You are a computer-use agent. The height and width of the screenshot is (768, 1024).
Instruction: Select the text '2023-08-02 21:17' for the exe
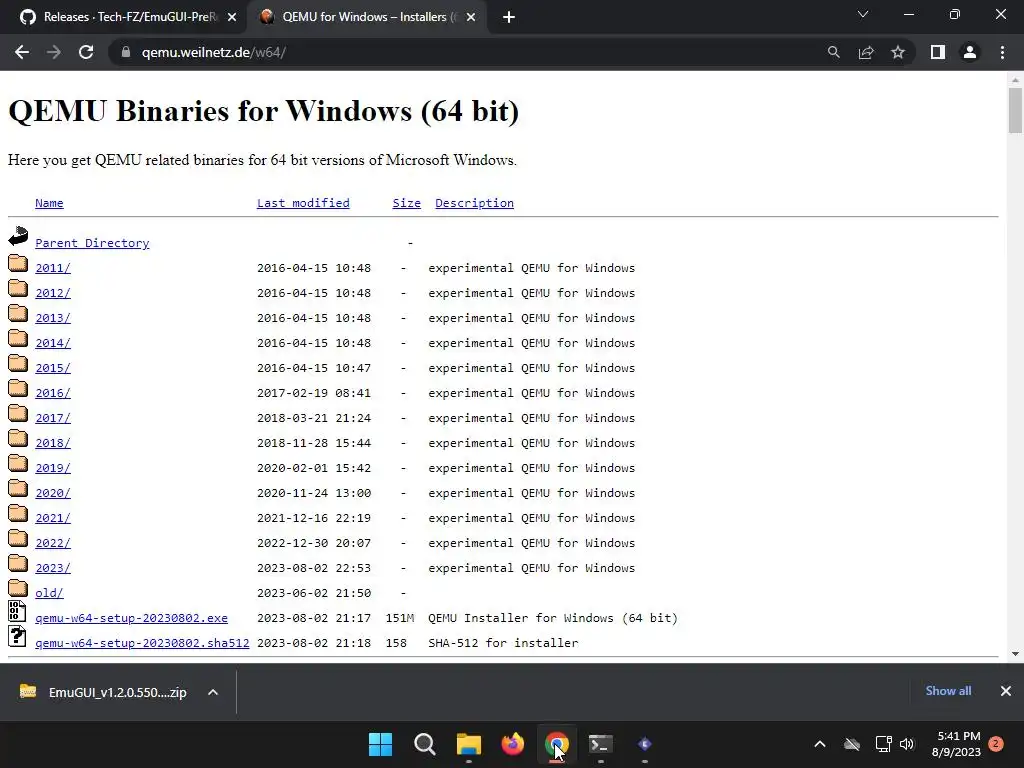coord(314,618)
